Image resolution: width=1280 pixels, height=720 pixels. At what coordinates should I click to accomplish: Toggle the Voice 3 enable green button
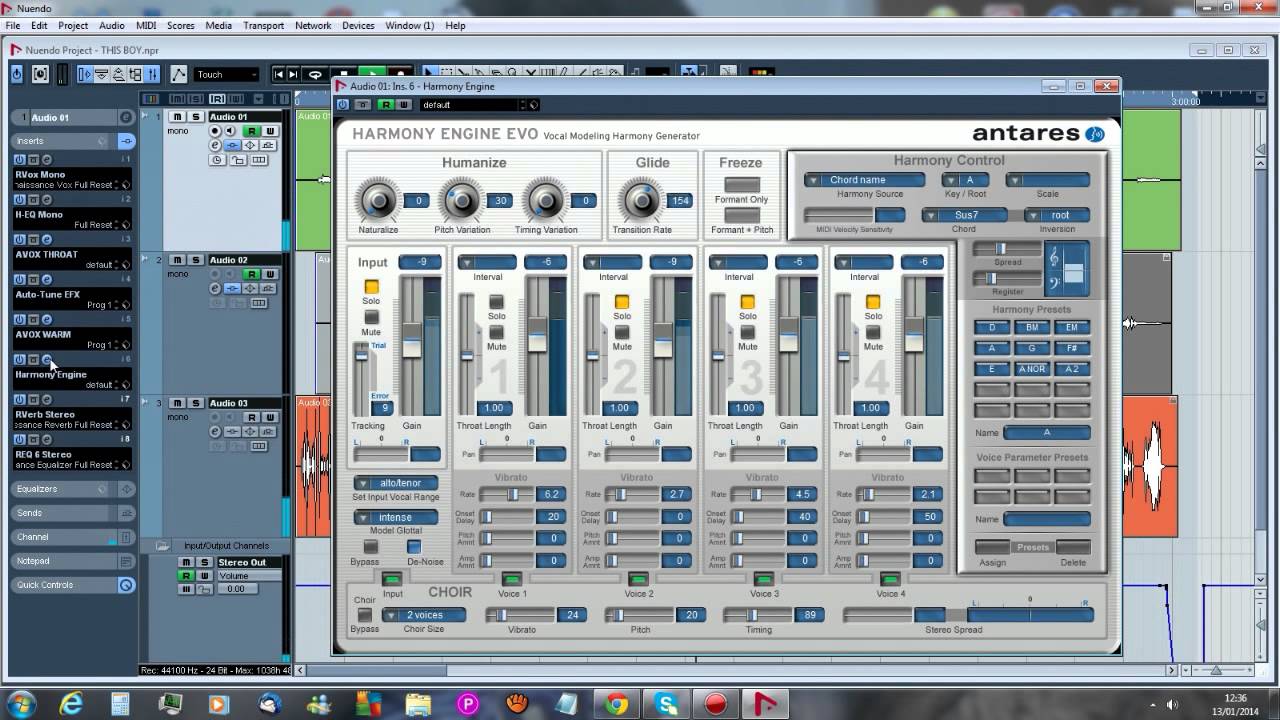763,579
